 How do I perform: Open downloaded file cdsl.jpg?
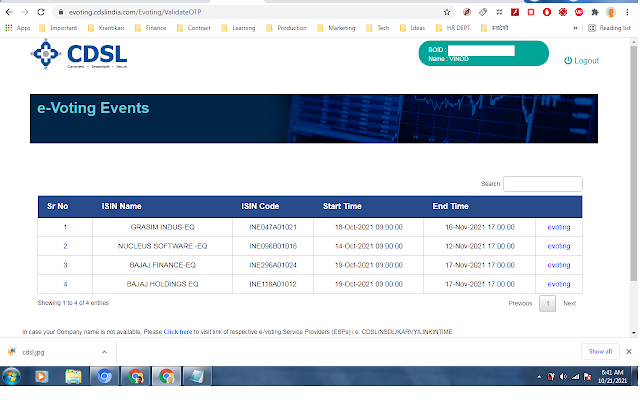[33, 352]
